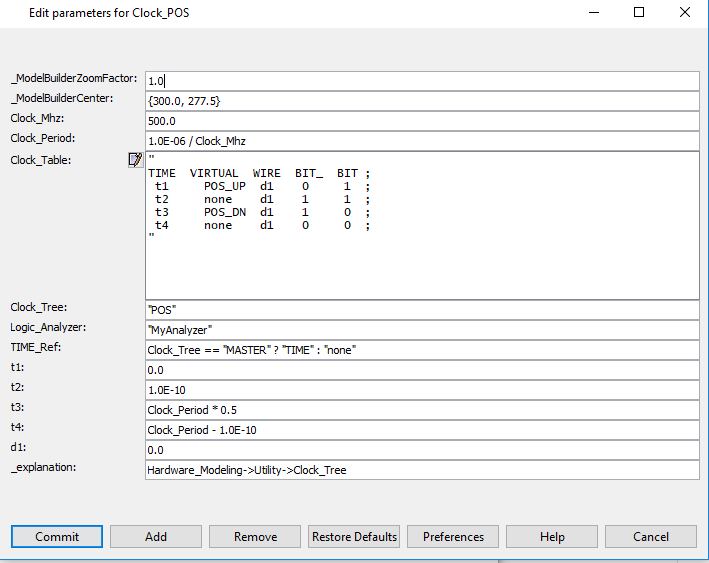The width and height of the screenshot is (709, 563).
Task: Open the Clock_Table edit icon
Action: [136, 160]
